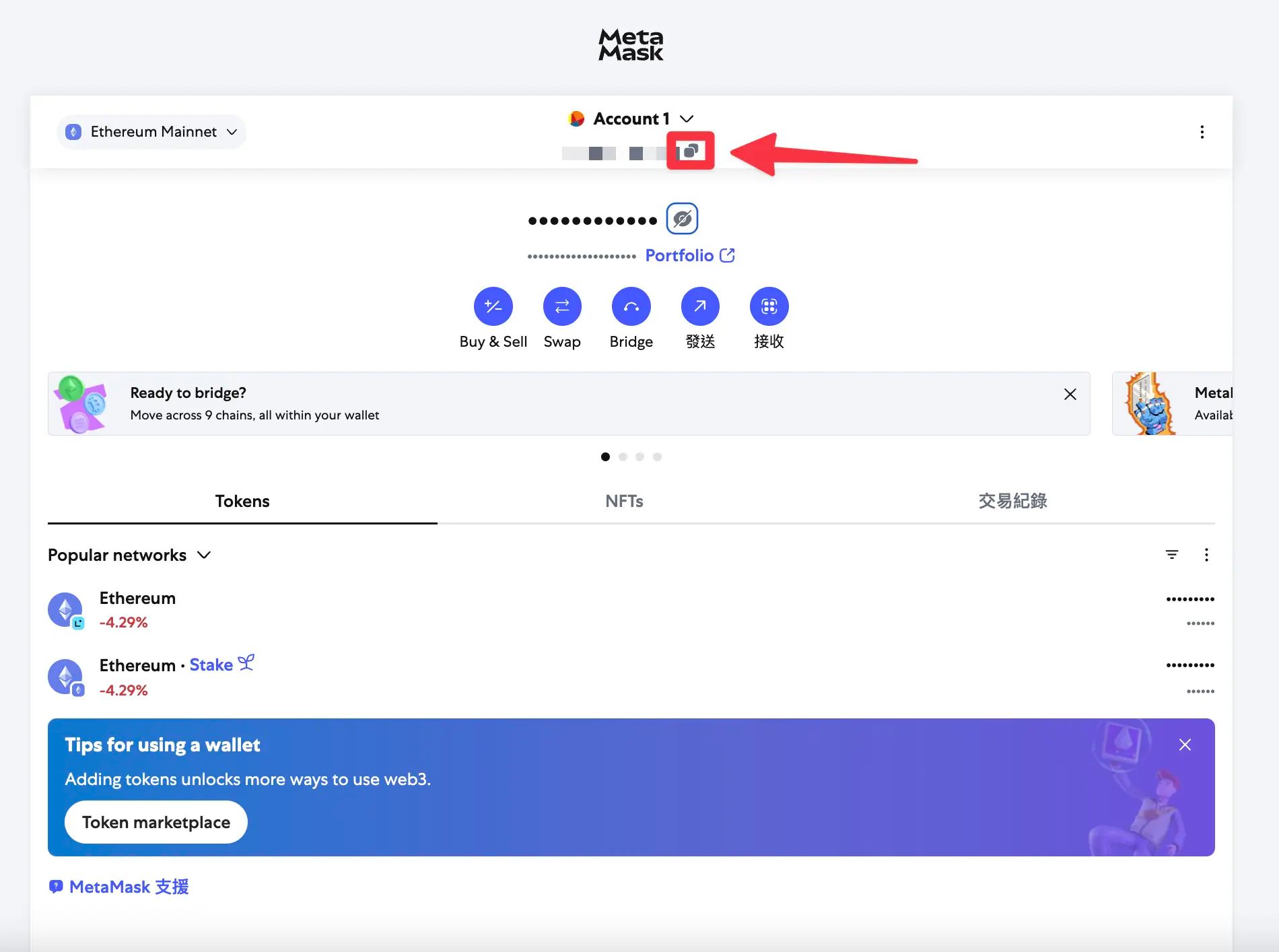Dismiss the Ready to bridge banner
This screenshot has height=952, width=1279.
click(1070, 395)
